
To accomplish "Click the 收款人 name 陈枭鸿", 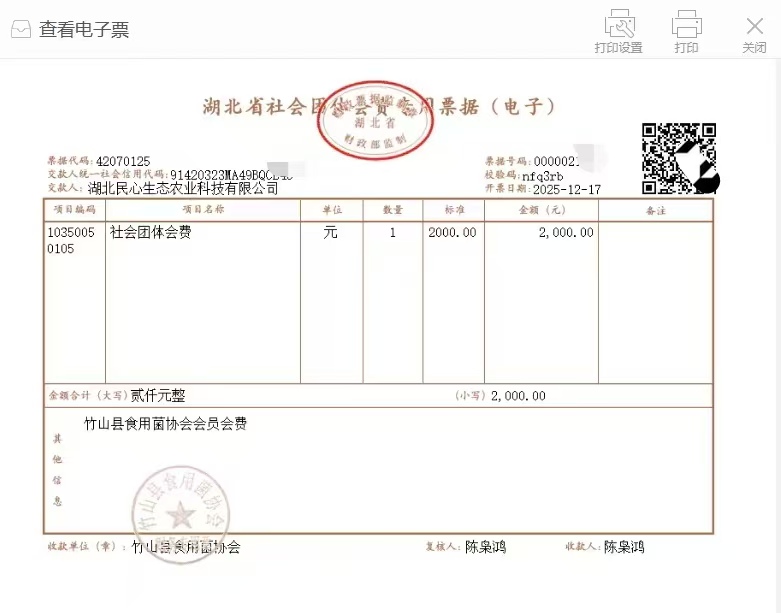I will click(x=624, y=547).
